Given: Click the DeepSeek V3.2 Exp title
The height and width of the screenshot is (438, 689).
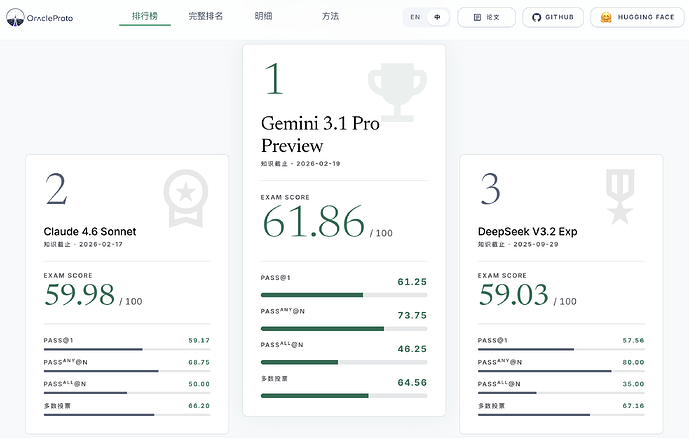Looking at the screenshot, I should point(527,232).
